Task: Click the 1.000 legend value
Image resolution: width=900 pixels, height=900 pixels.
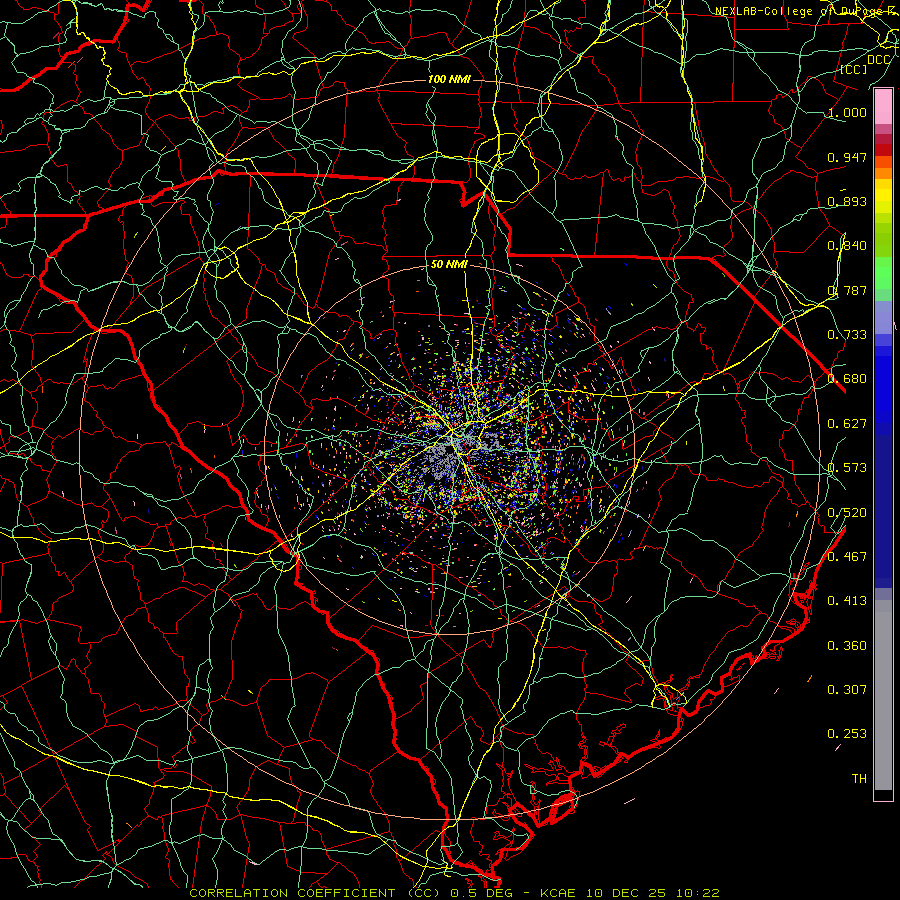Action: coord(847,113)
